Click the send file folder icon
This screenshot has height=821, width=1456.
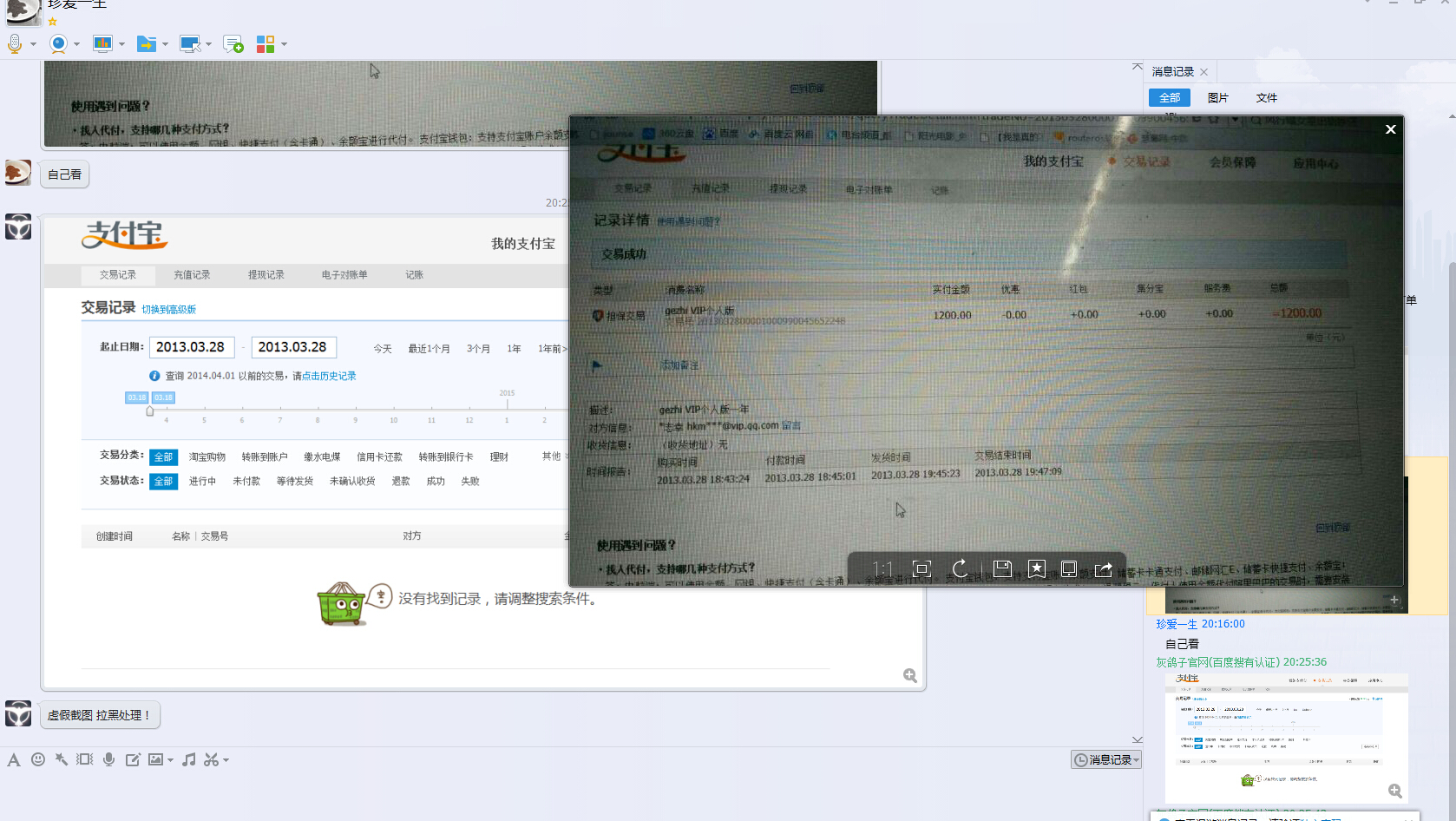(x=147, y=43)
